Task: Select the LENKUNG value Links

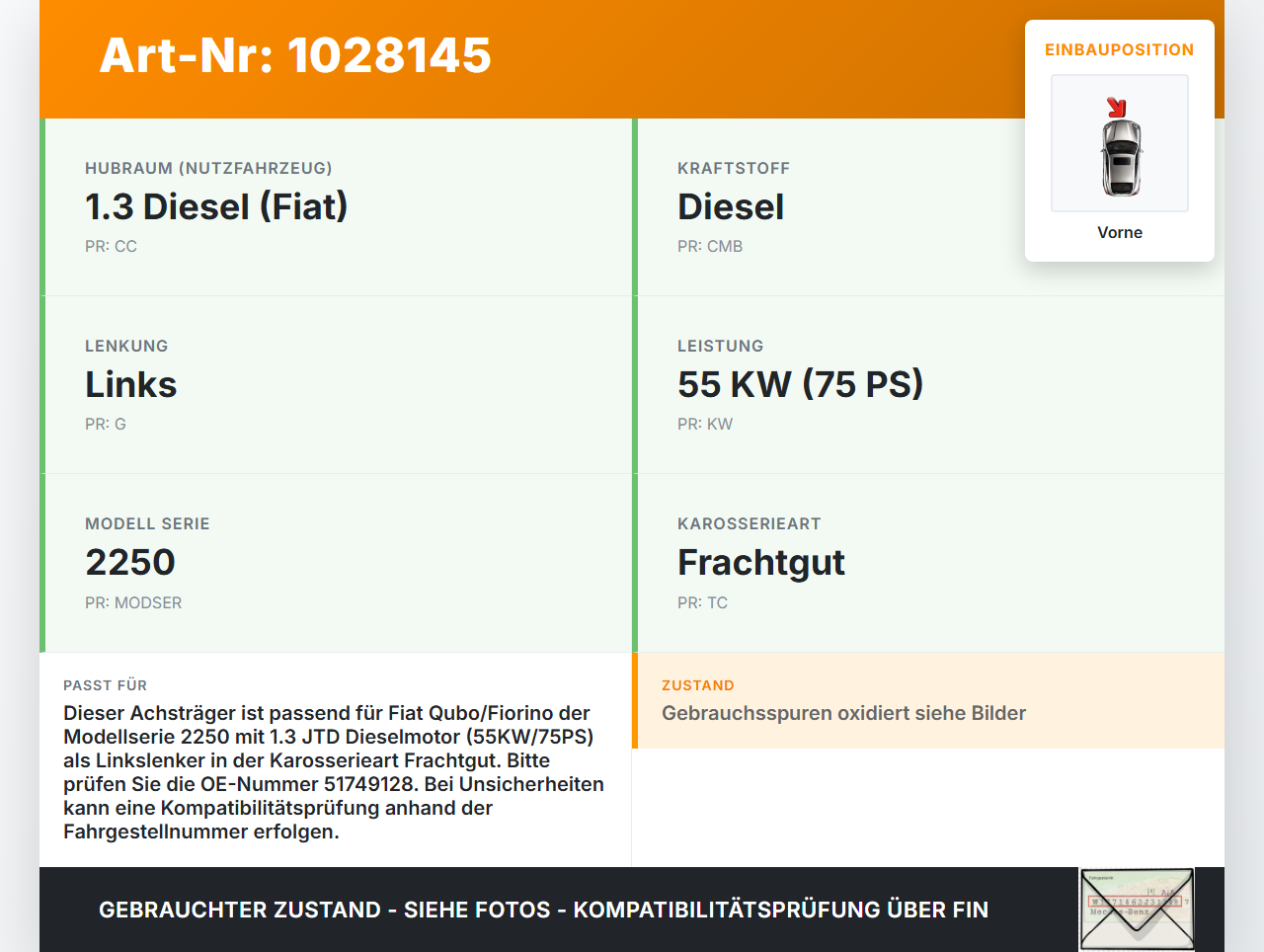Action: point(131,384)
